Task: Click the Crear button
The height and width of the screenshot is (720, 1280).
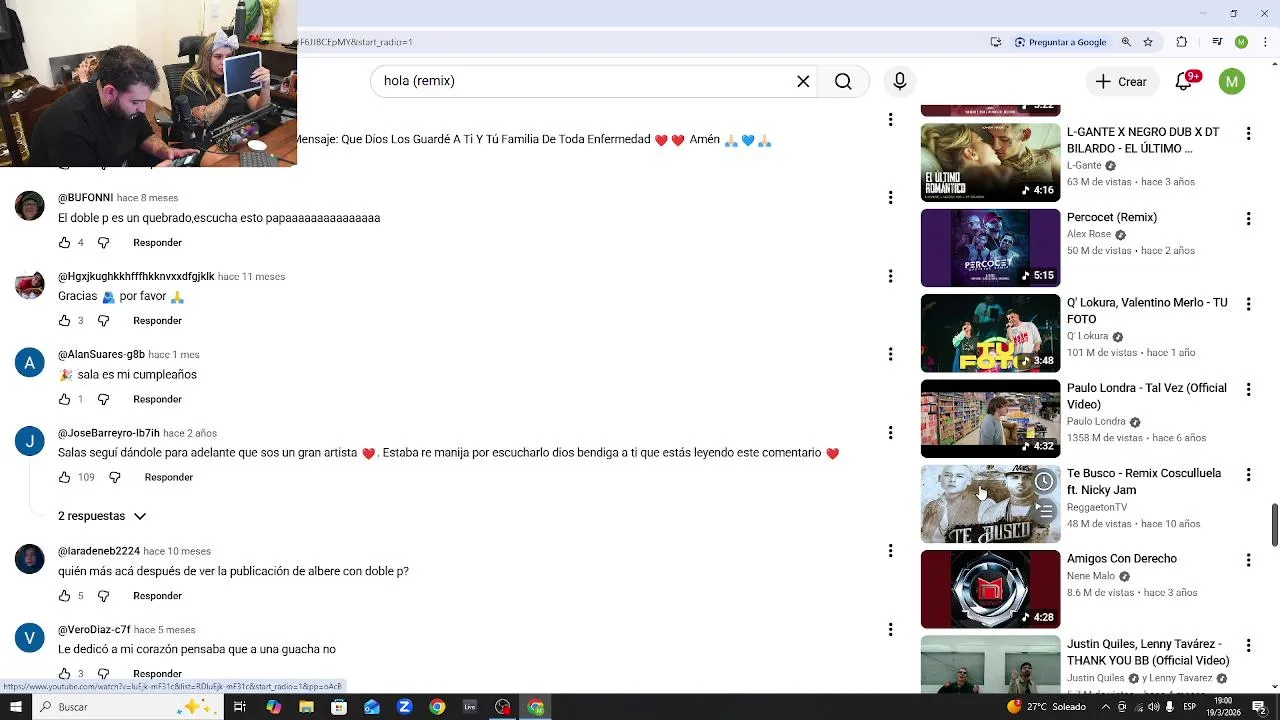Action: tap(1121, 82)
